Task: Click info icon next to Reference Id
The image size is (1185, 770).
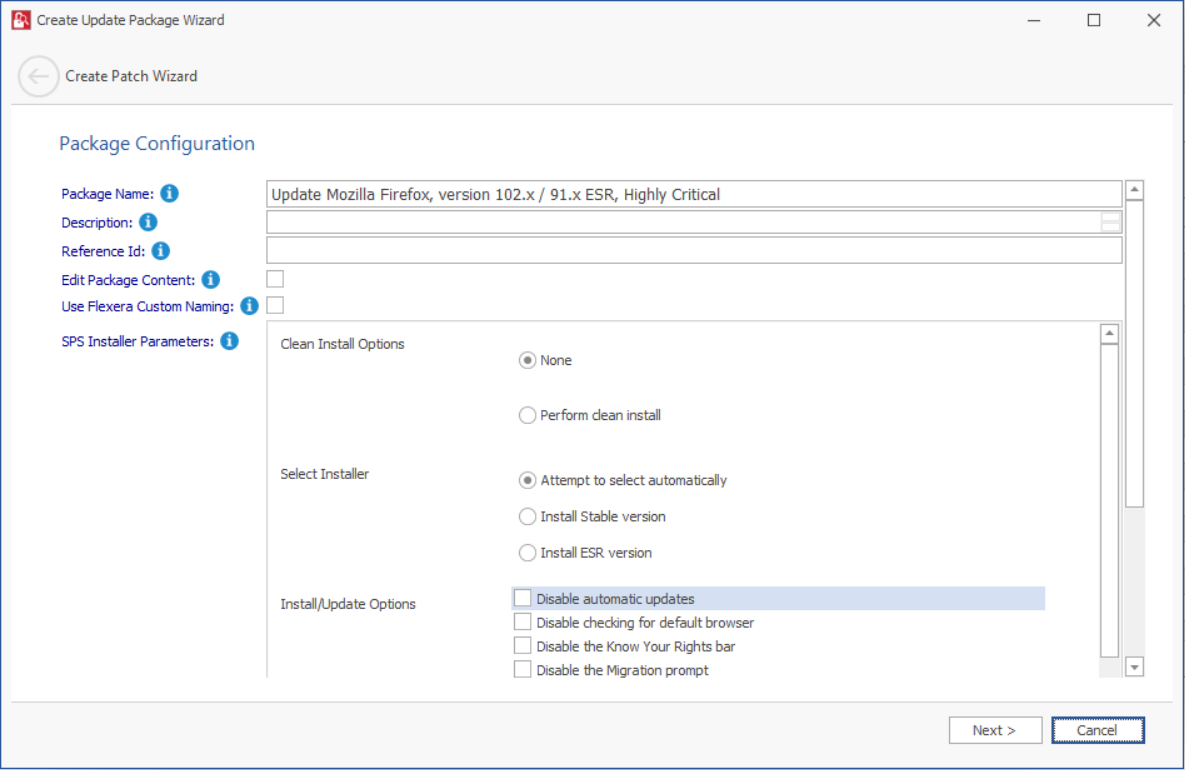Action: coord(160,251)
